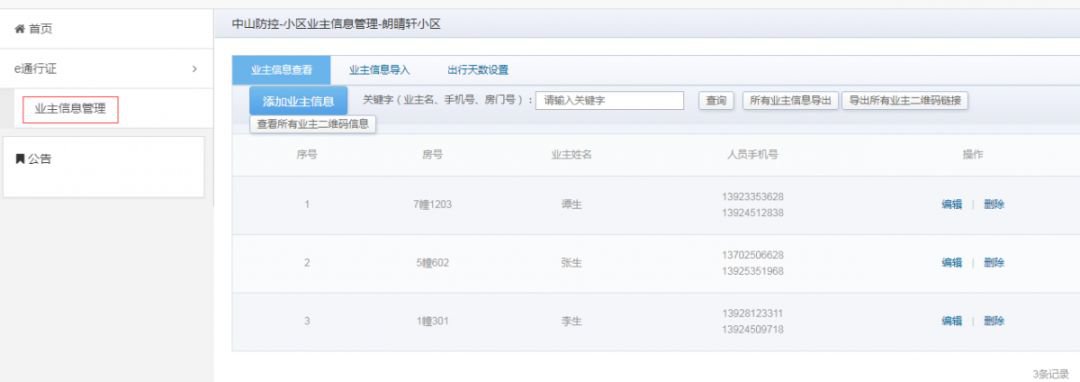1080x382 pixels.
Task: Switch to the 业主信息导入 tab
Action: click(x=380, y=70)
